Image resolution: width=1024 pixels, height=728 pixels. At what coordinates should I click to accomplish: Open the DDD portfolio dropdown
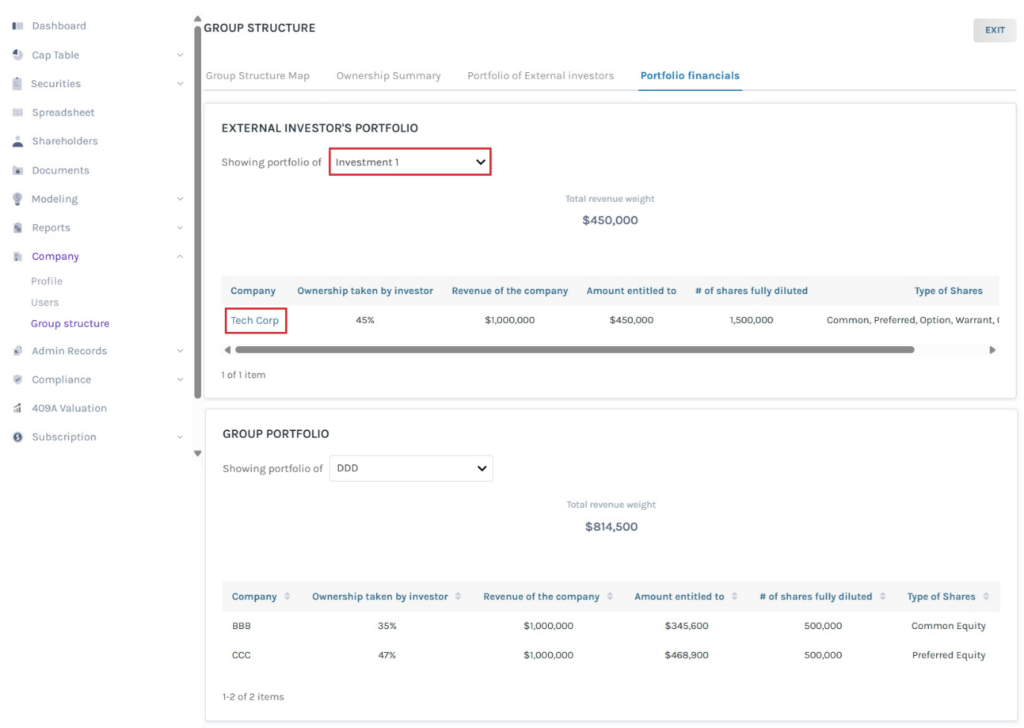pos(410,467)
